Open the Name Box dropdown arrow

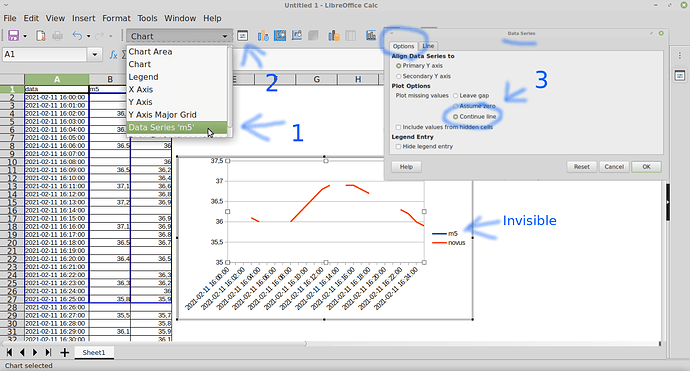(x=95, y=55)
